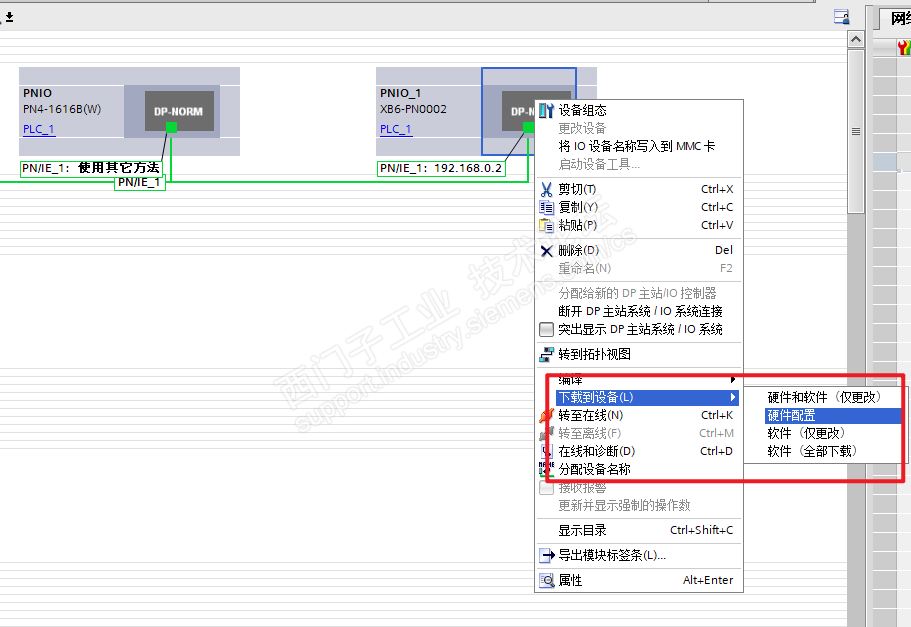Click the green port on PNIO DP-NORM
The image size is (911, 627).
(x=171, y=127)
